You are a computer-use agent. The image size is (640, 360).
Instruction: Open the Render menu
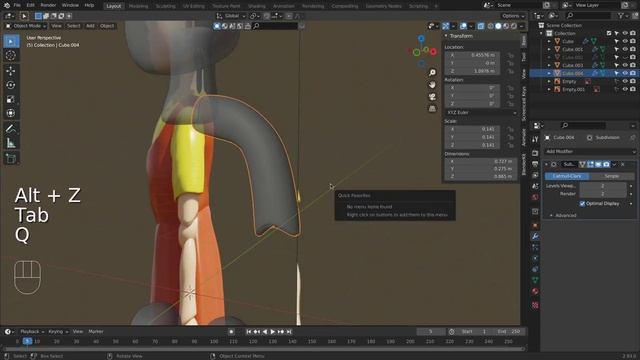(x=48, y=5)
